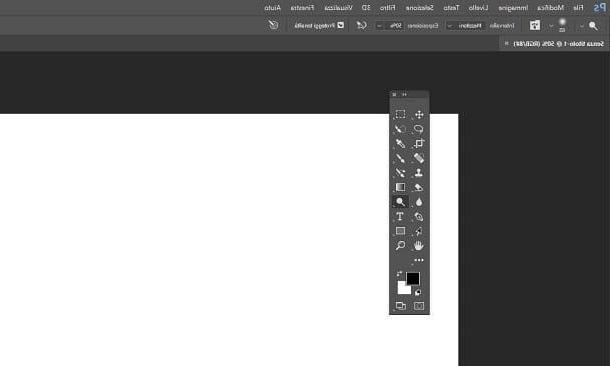Collapse the toolbox with double-arrow button
Image resolution: width=610 pixels, height=366 pixels.
405,94
